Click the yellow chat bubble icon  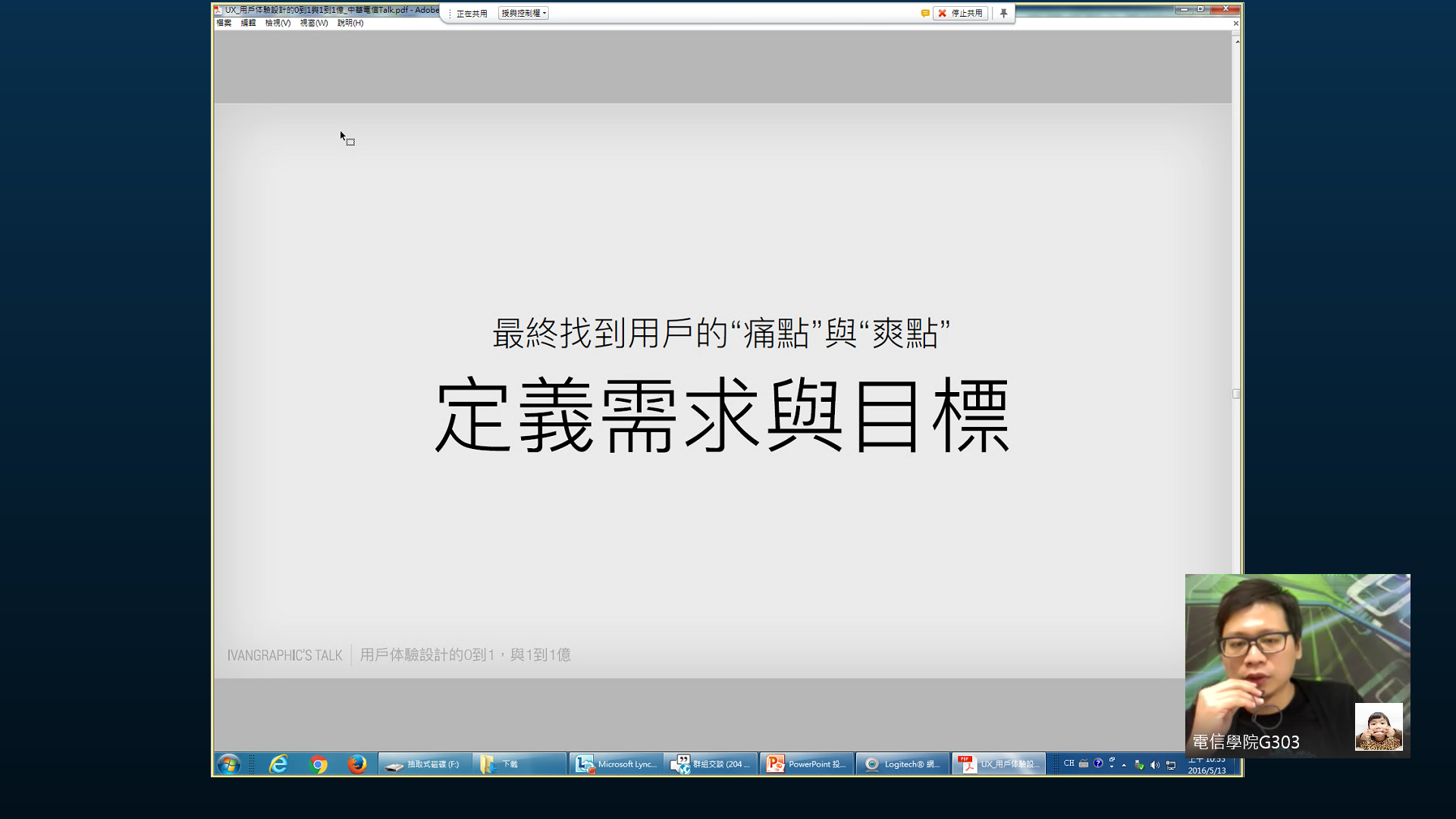pos(925,13)
